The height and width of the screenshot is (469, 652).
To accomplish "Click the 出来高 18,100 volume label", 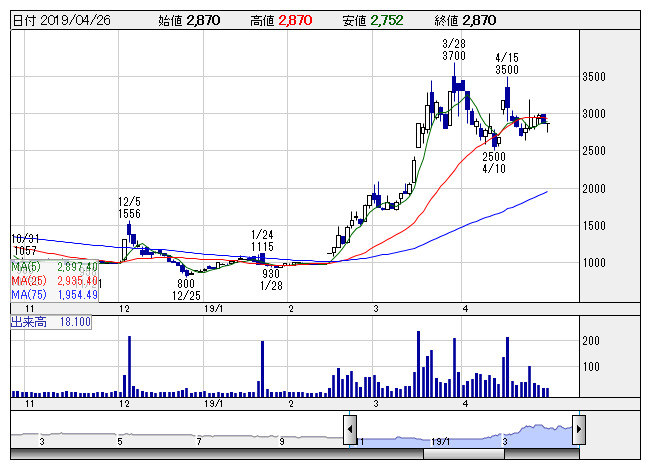I will click(x=51, y=322).
